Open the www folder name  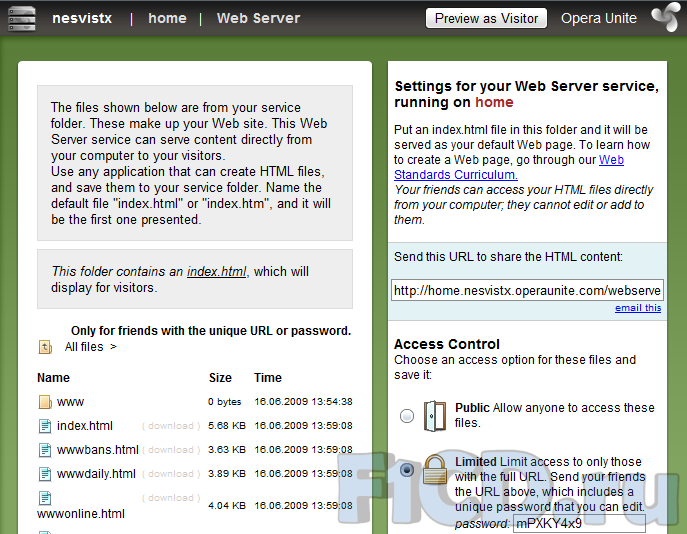(71, 402)
